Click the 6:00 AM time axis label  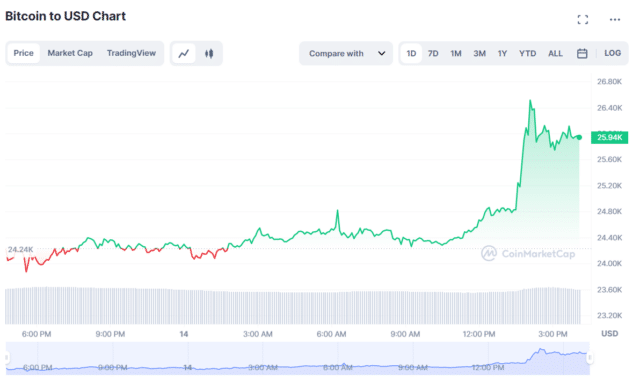(x=331, y=334)
